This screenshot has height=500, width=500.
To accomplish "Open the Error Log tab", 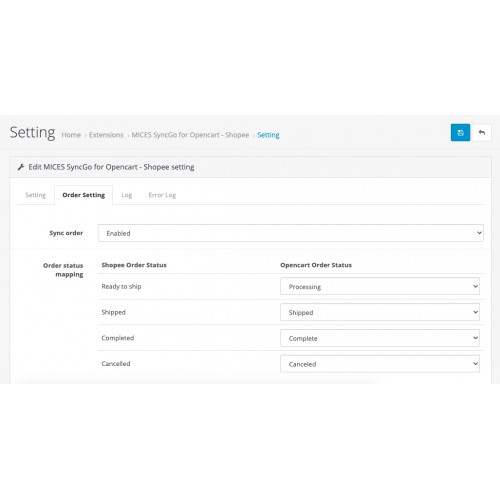I will pos(162,195).
